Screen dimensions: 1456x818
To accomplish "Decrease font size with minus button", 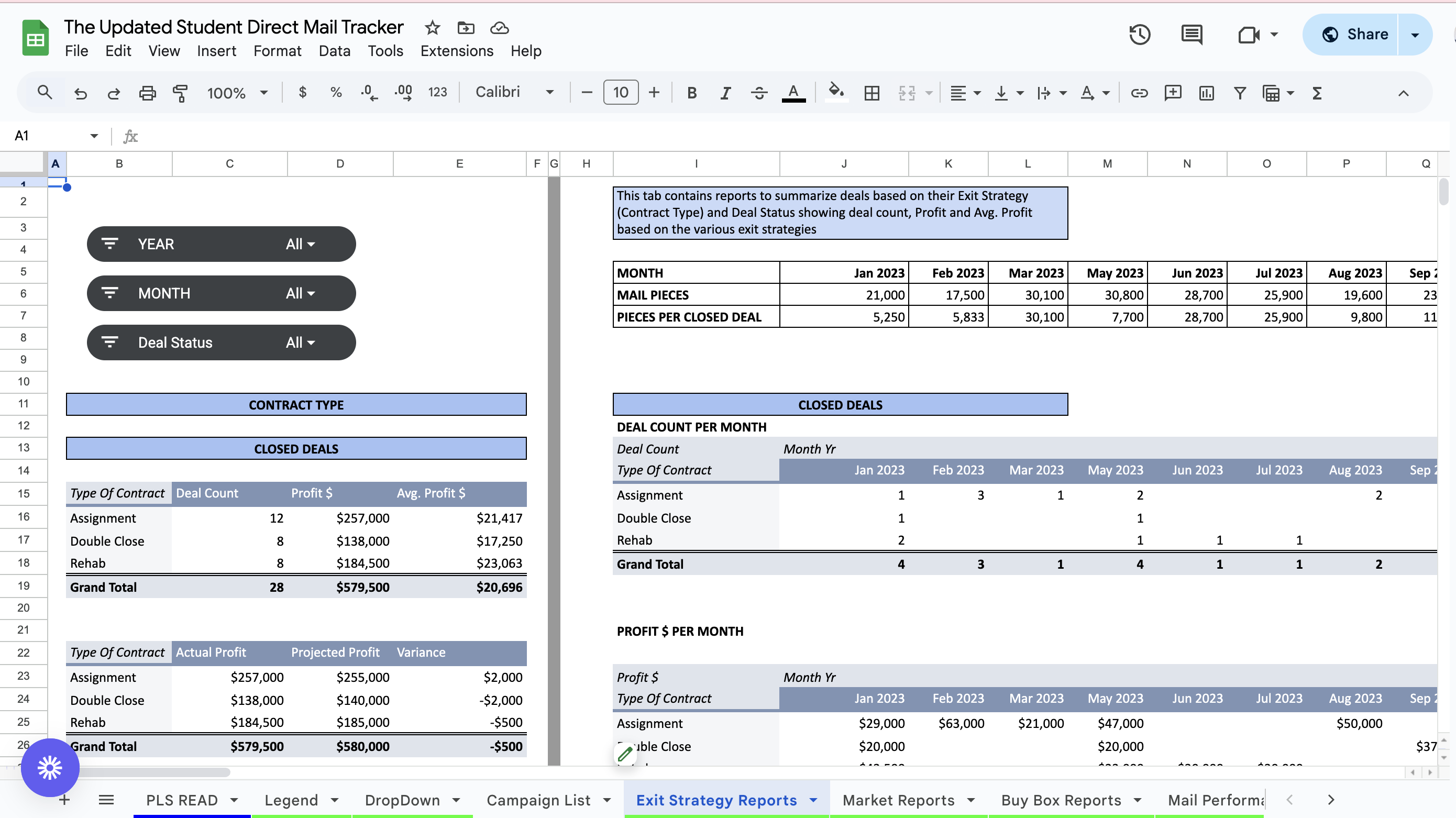I will click(x=587, y=92).
